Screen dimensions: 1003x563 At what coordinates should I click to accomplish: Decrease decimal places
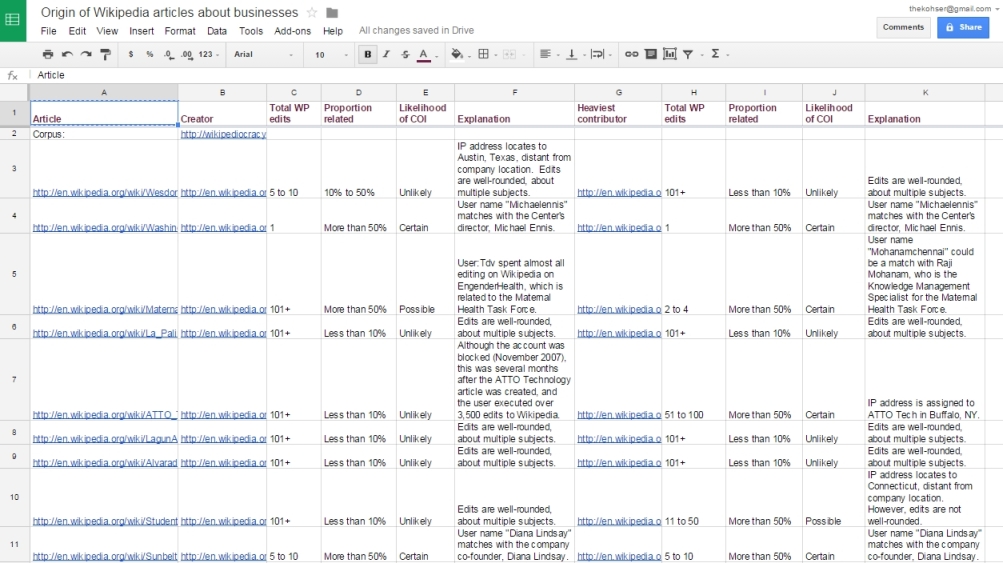coord(168,54)
